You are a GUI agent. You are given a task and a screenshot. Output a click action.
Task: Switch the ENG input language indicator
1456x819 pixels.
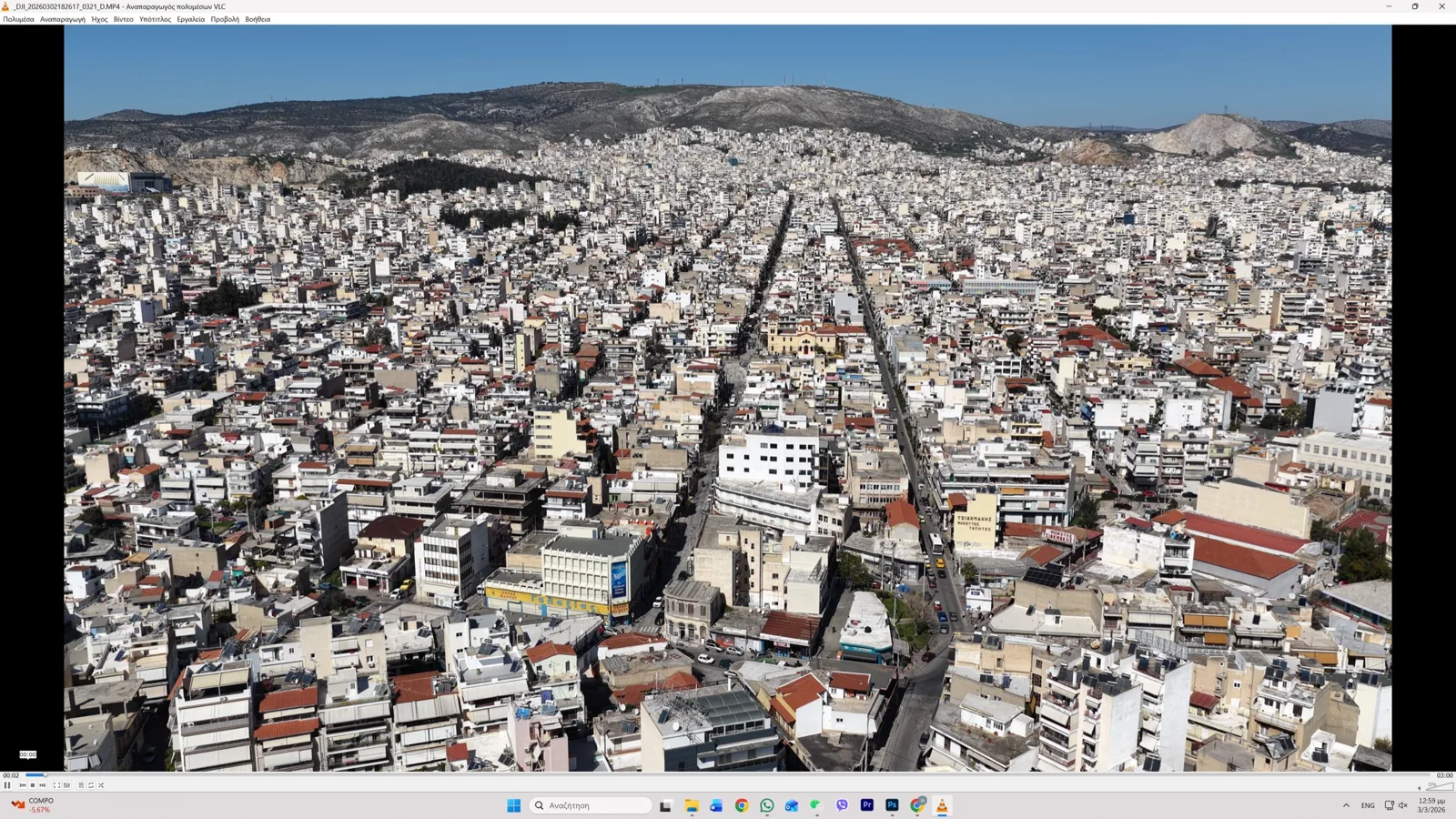pos(1368,805)
